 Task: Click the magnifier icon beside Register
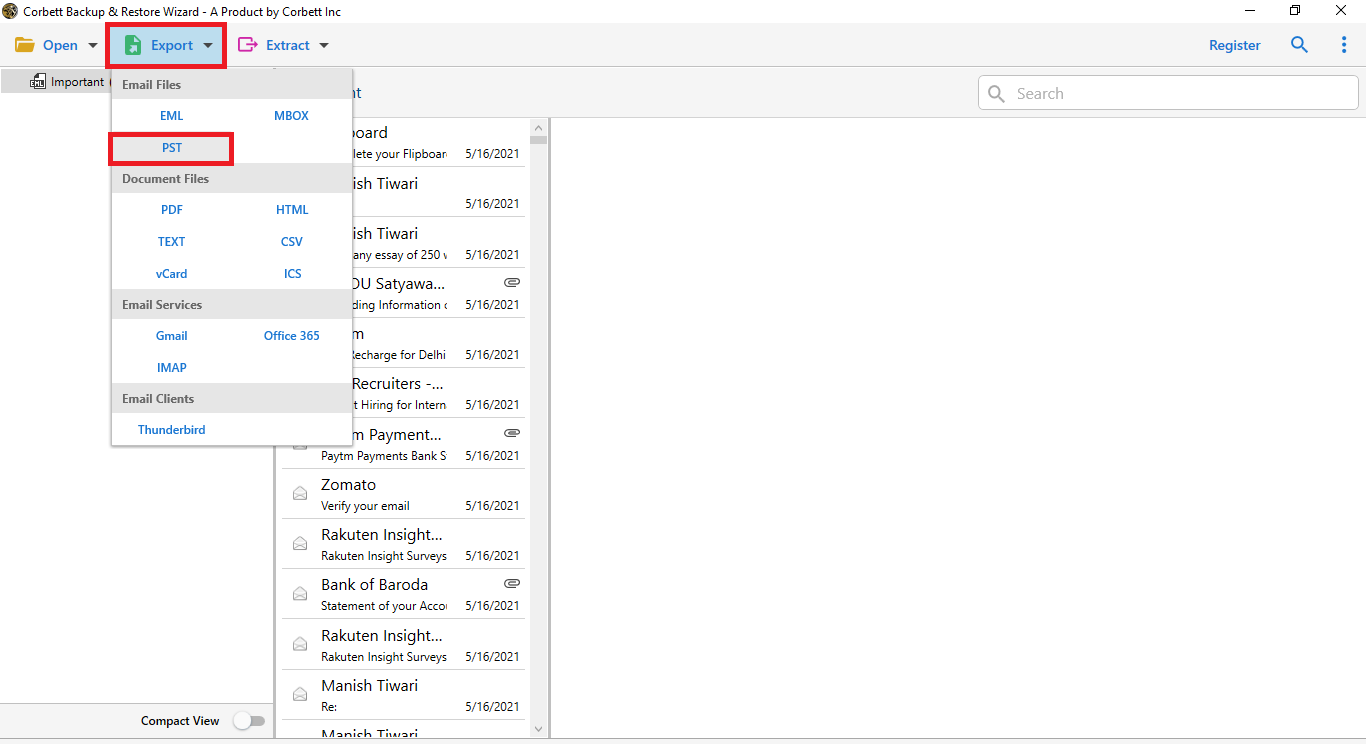tap(1299, 45)
